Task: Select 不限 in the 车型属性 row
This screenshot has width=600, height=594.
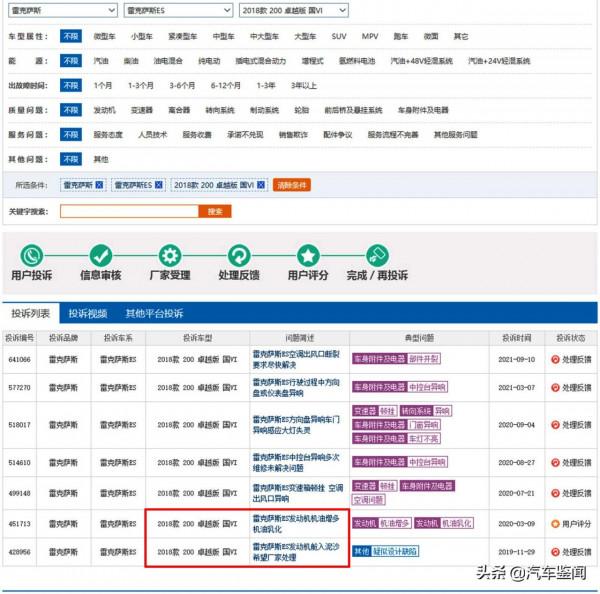Action: coord(71,36)
